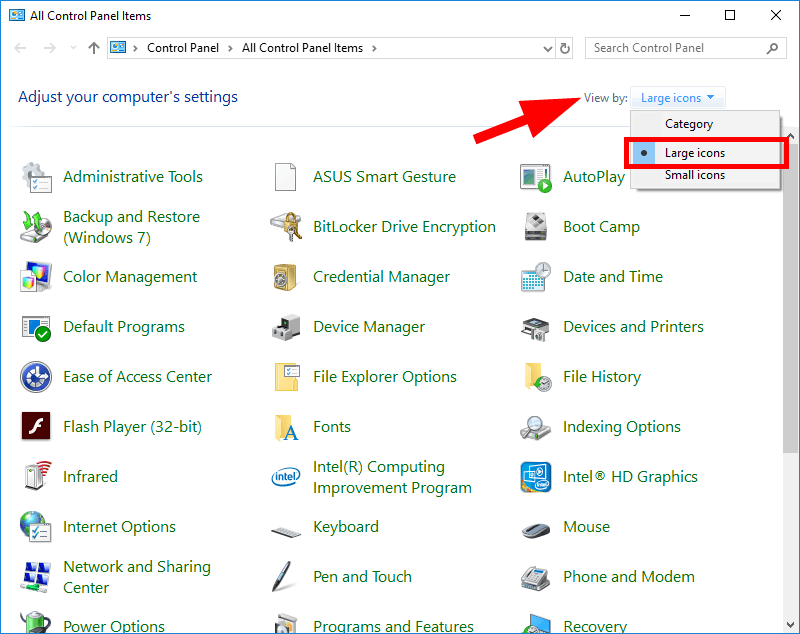
Task: Click the Backup and Restore icon
Action: (x=36, y=227)
